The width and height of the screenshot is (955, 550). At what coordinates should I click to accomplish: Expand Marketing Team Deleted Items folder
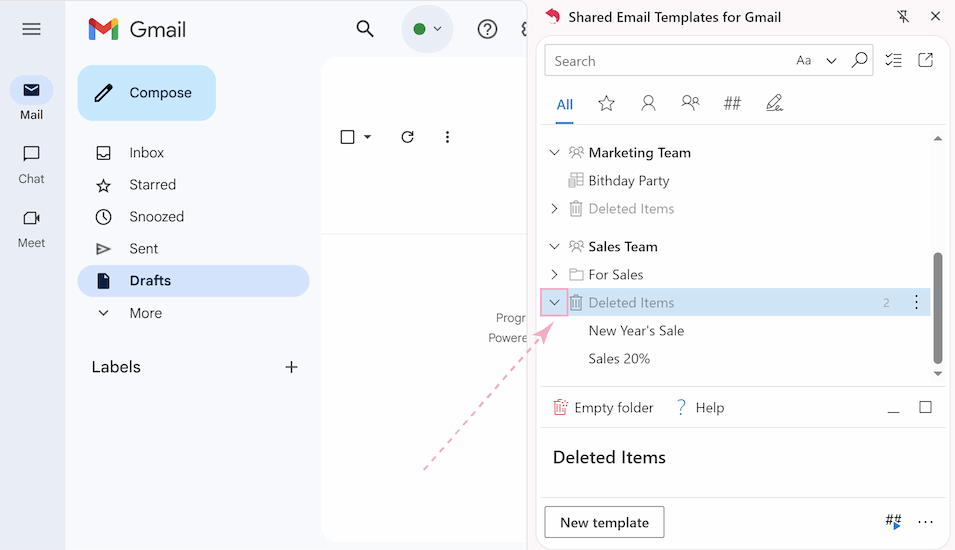pos(554,209)
